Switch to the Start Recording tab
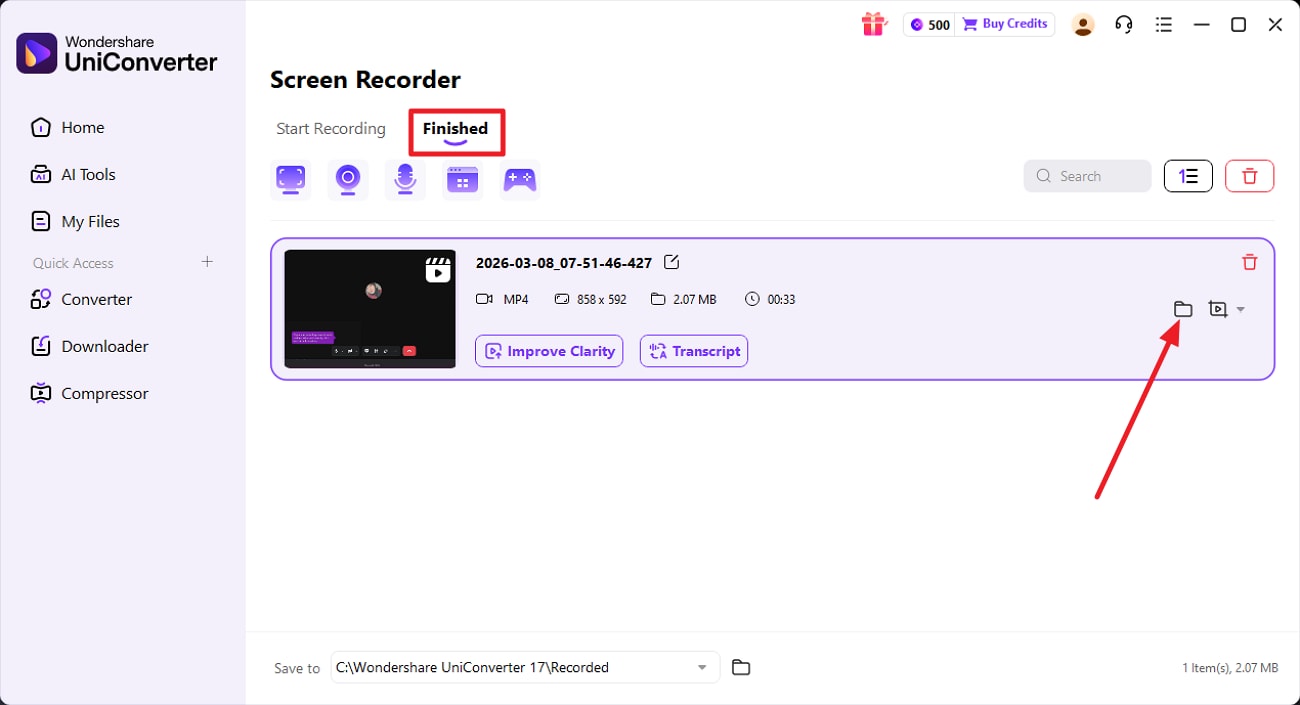 (330, 128)
